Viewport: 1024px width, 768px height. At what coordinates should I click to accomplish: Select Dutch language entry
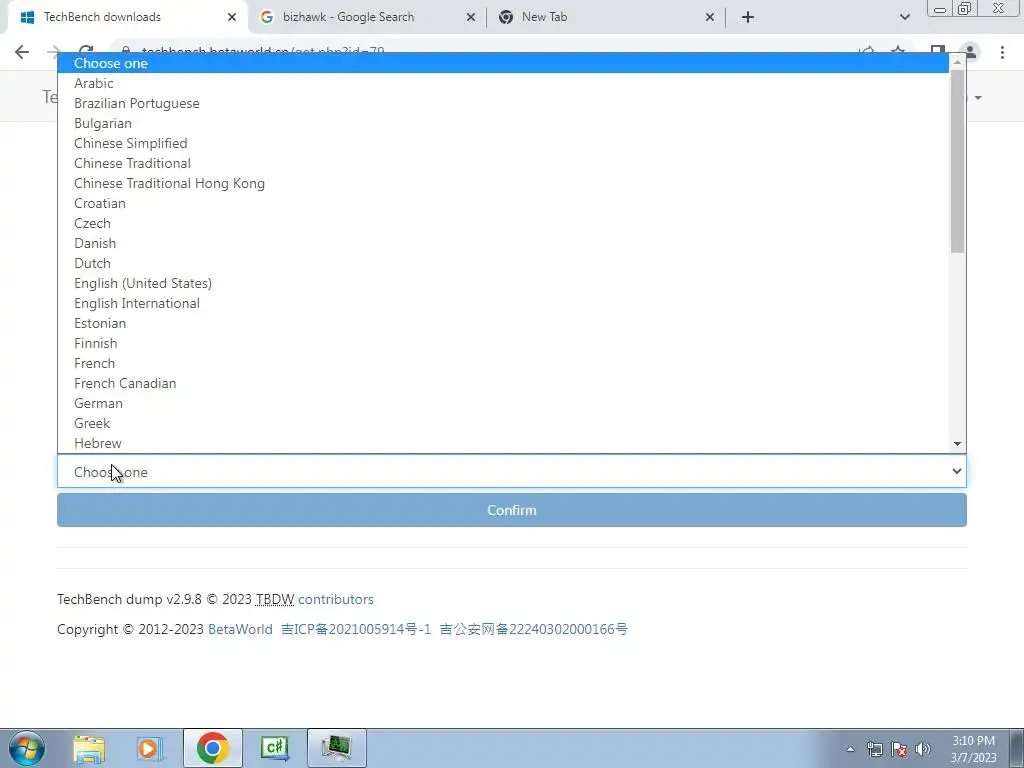coord(503,263)
